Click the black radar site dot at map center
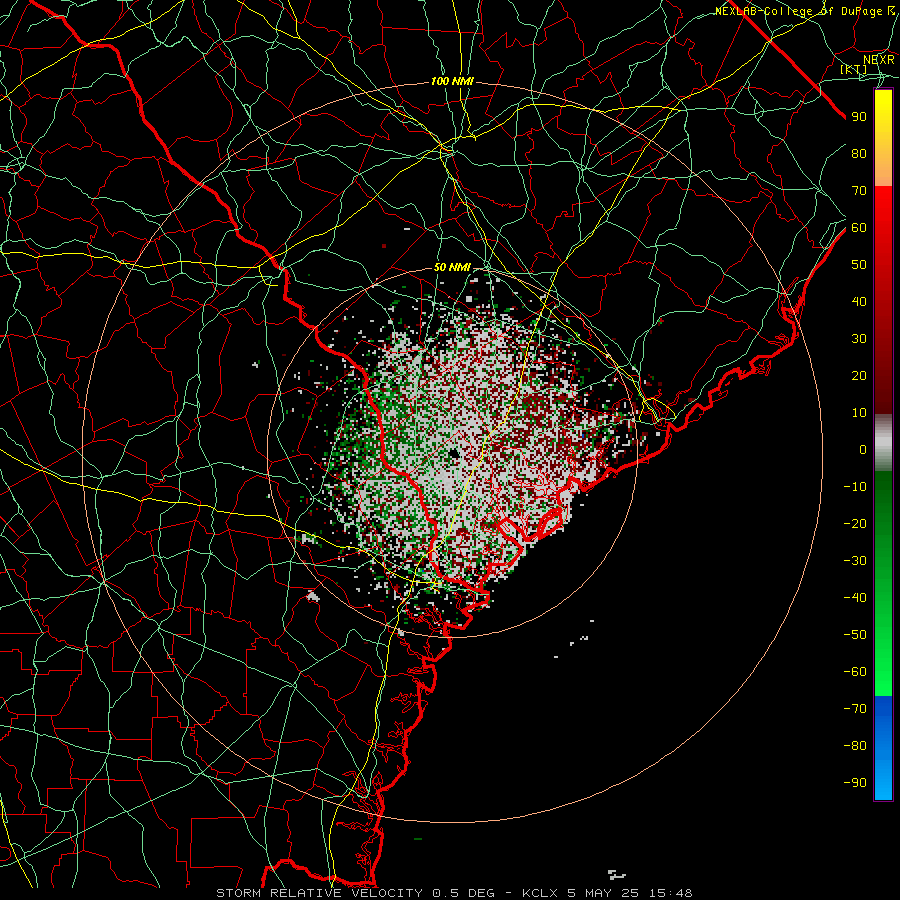Viewport: 900px width, 900px height. click(x=455, y=454)
